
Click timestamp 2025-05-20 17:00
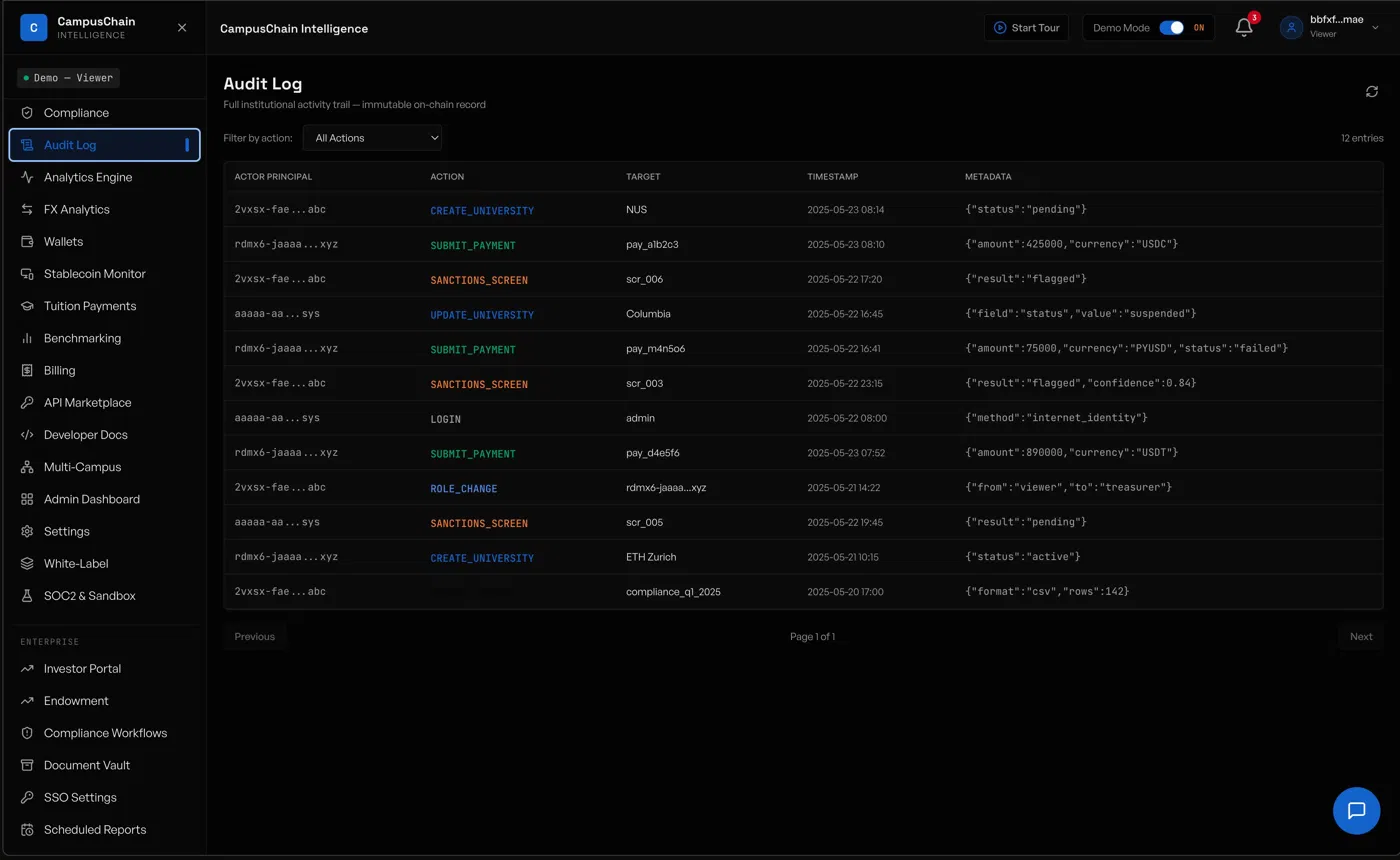tap(846, 592)
